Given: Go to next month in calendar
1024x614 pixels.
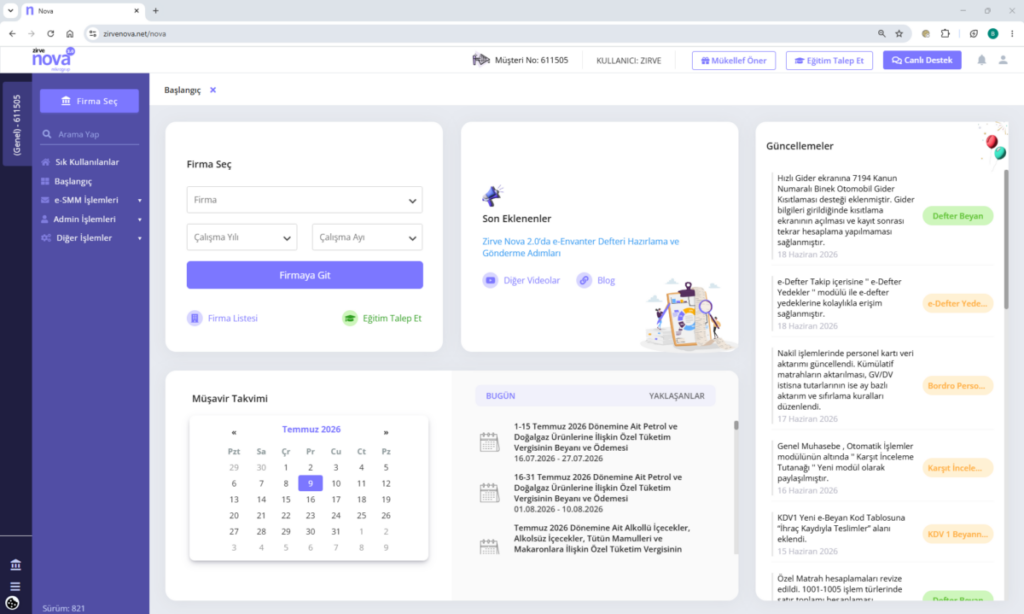Looking at the screenshot, I should pos(386,432).
